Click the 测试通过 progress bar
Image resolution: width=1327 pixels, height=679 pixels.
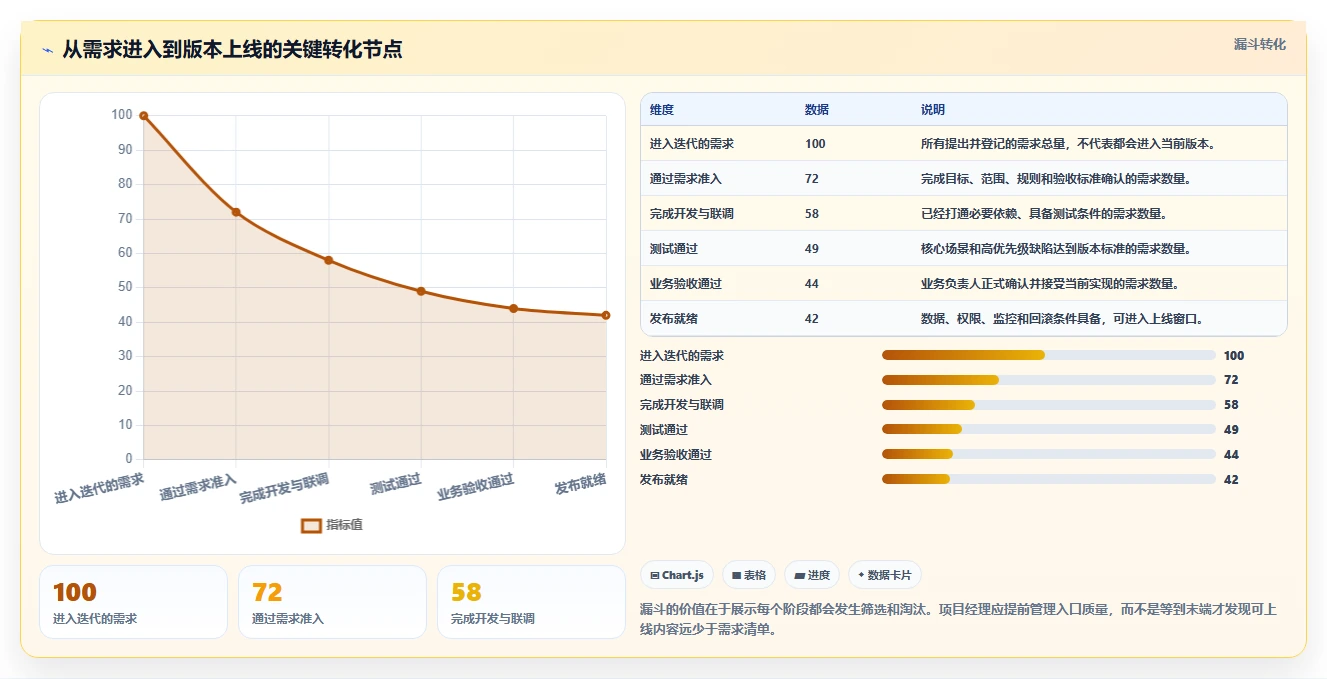[1049, 430]
